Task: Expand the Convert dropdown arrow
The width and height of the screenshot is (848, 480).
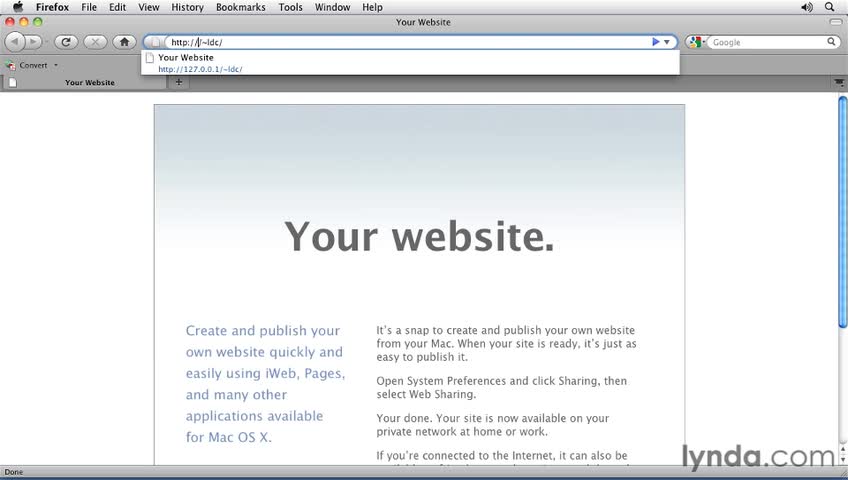Action: click(56, 65)
